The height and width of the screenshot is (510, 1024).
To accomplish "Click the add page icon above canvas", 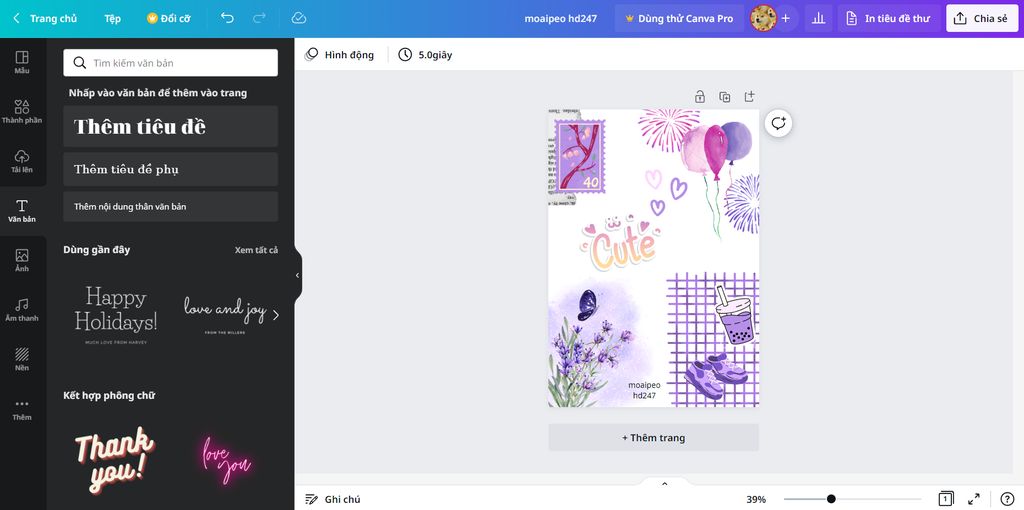I will [749, 97].
